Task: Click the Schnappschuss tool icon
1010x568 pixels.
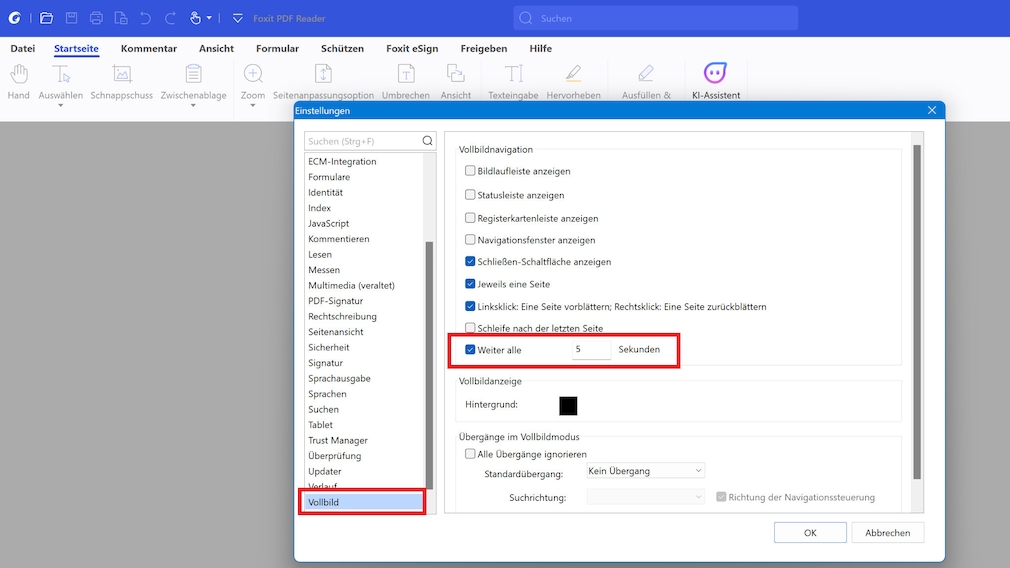Action: click(121, 74)
